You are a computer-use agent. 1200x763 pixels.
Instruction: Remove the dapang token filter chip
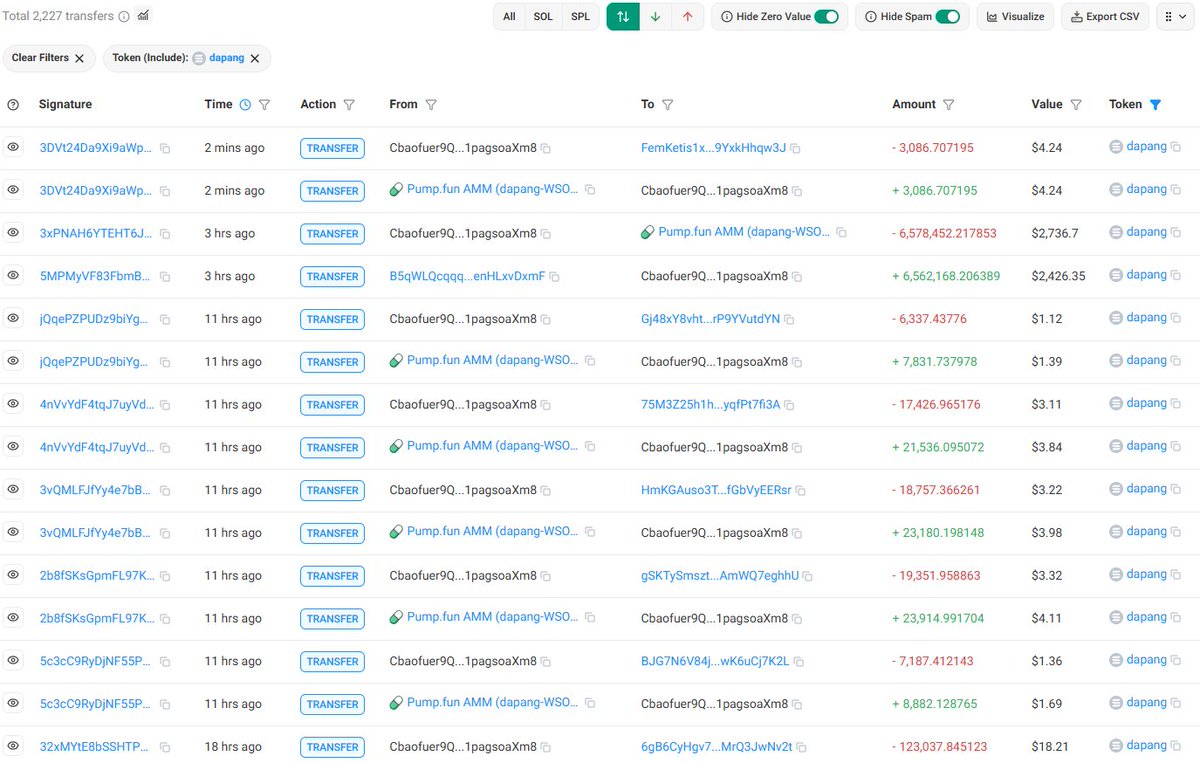257,58
